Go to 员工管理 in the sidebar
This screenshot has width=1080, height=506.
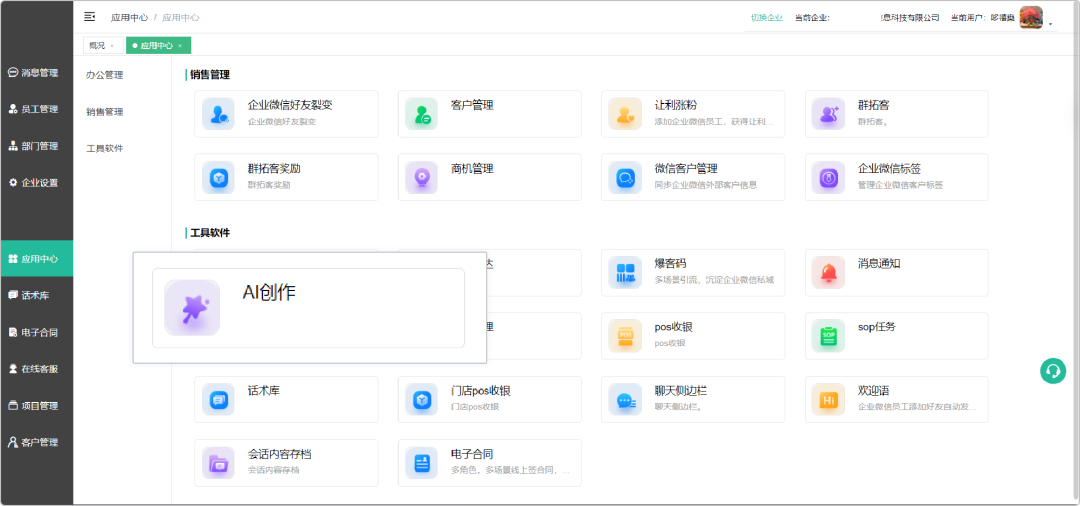(33, 109)
